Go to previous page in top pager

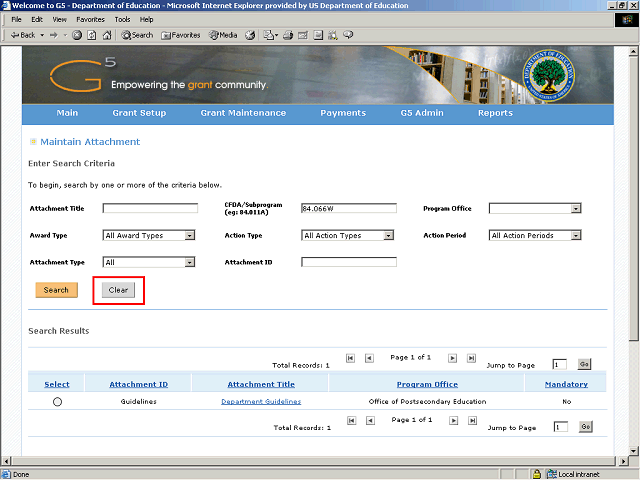click(369, 358)
